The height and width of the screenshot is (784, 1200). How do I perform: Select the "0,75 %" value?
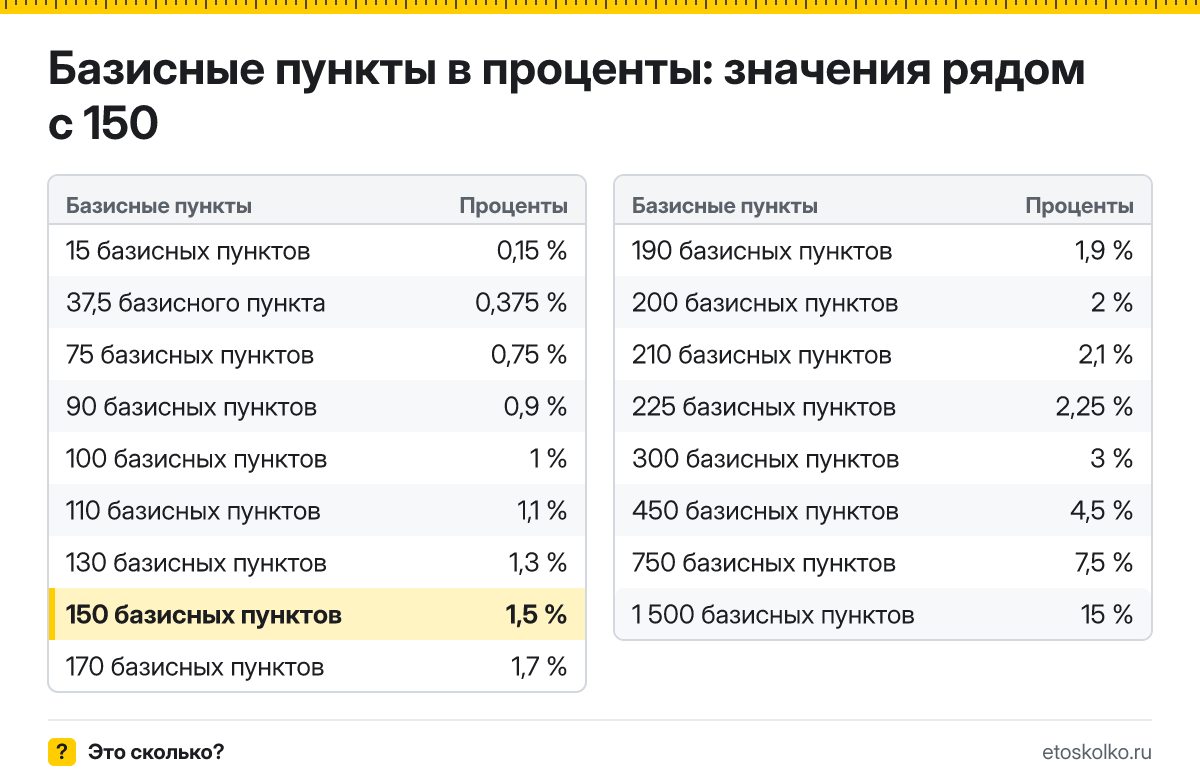pos(530,355)
